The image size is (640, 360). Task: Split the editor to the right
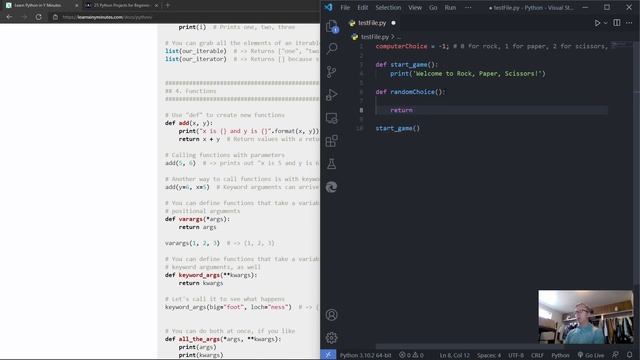pos(617,23)
